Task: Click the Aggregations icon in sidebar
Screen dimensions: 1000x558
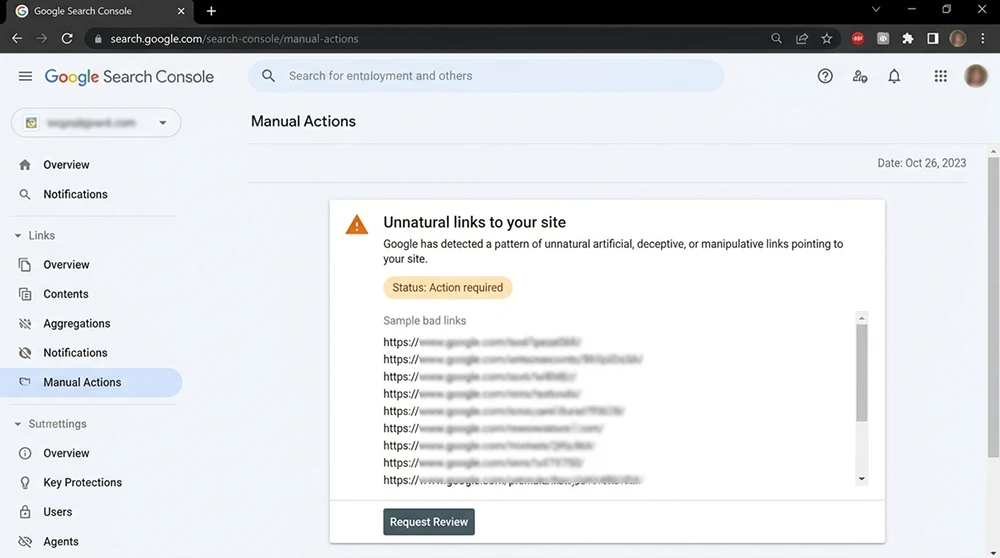Action: point(25,323)
